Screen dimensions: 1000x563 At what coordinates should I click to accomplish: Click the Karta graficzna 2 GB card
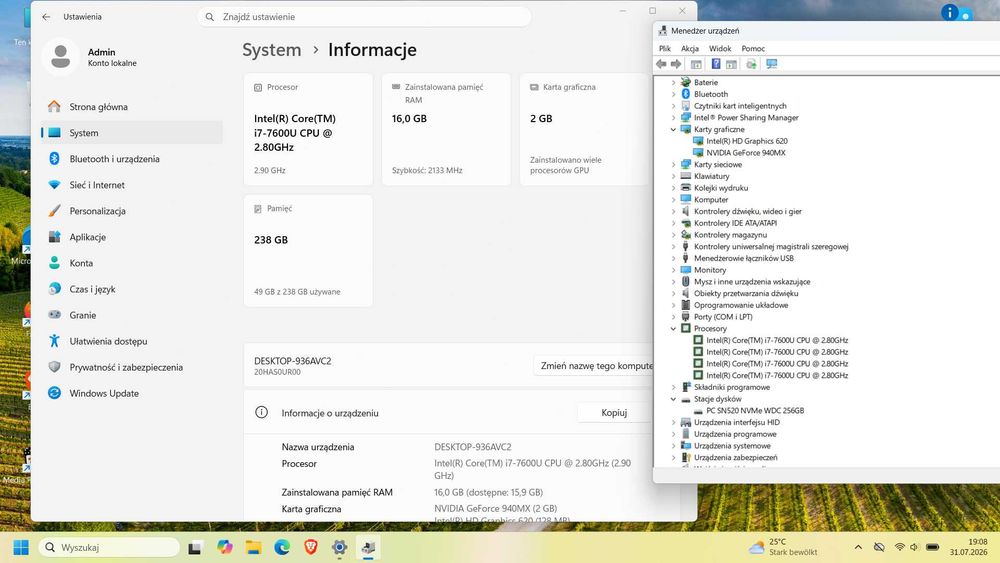(584, 129)
